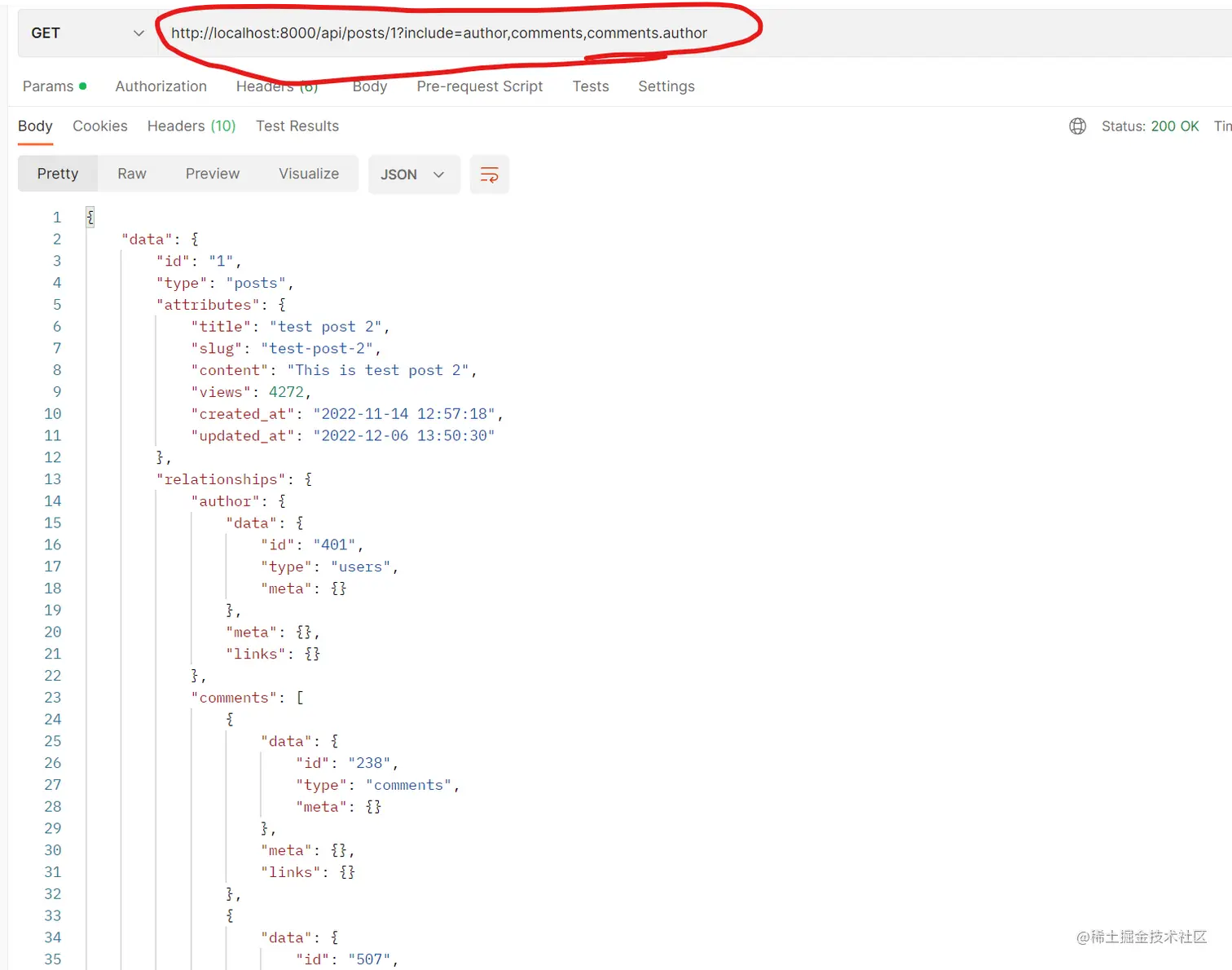Click the created_at value 2022-11-14 12:57:18
Viewport: 1232px width, 970px height.
pos(405,414)
